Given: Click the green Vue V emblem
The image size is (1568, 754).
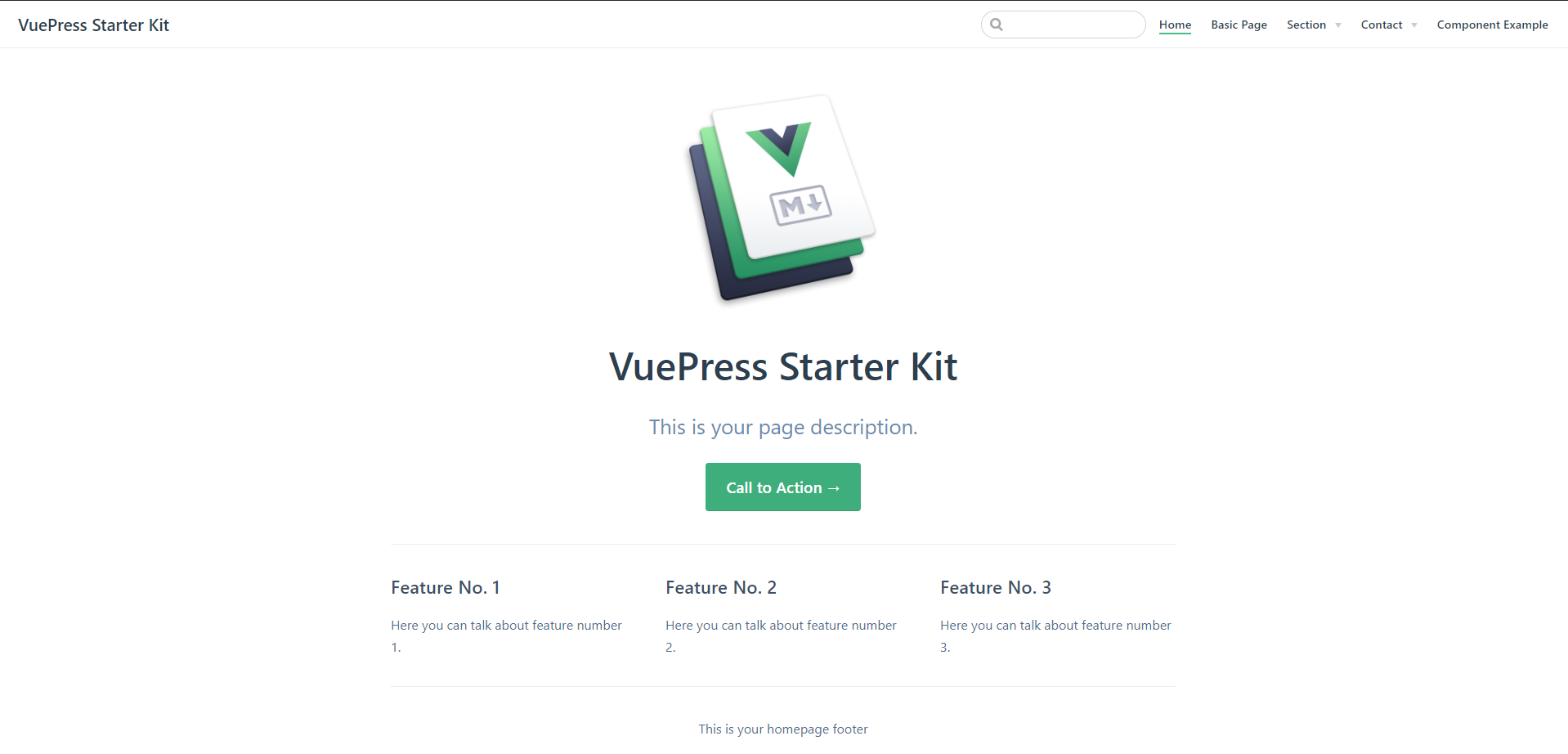Looking at the screenshot, I should (779, 149).
